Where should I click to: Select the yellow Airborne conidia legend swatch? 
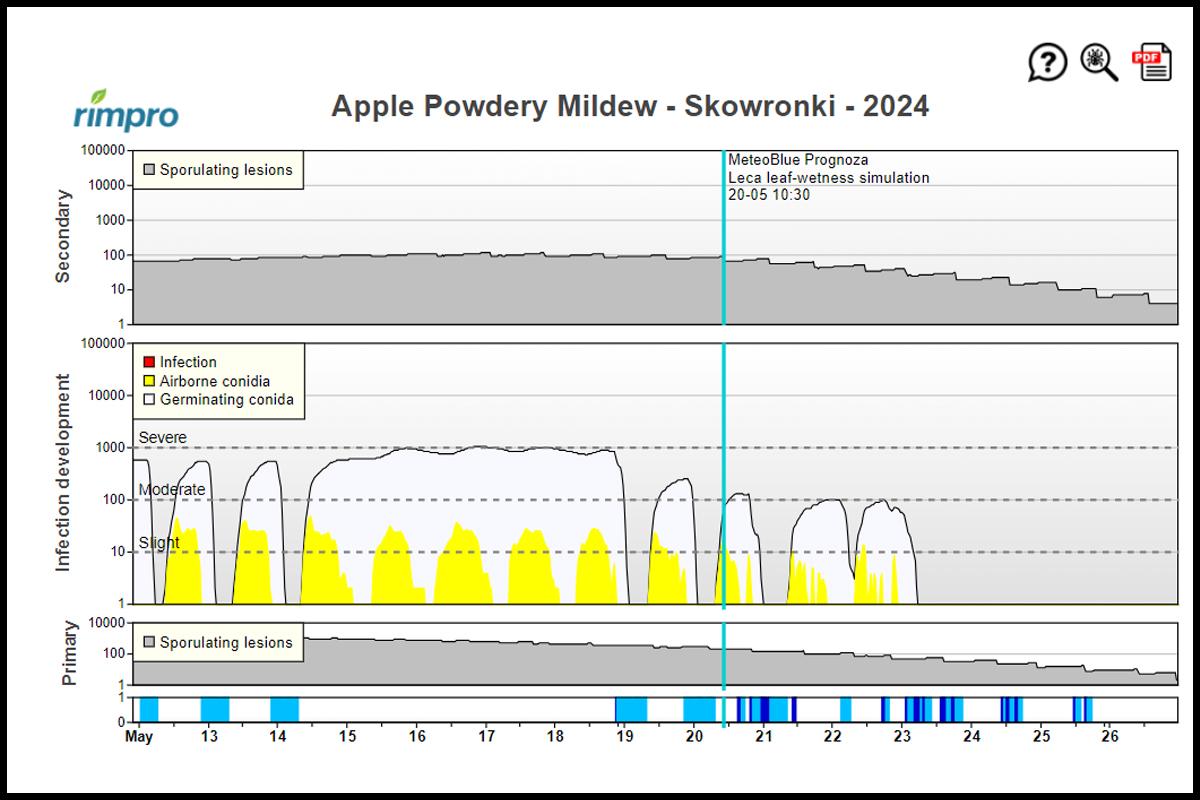click(149, 381)
